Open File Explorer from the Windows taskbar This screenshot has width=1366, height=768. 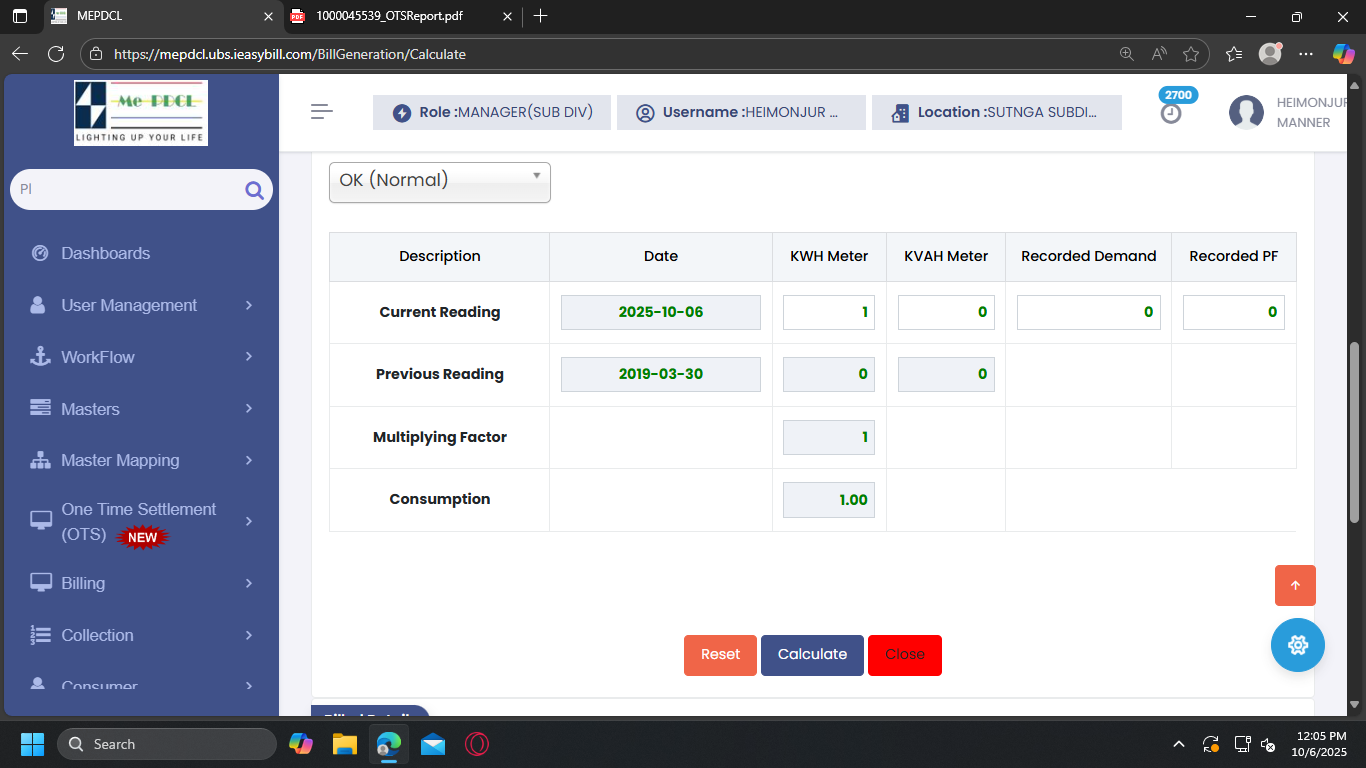345,744
